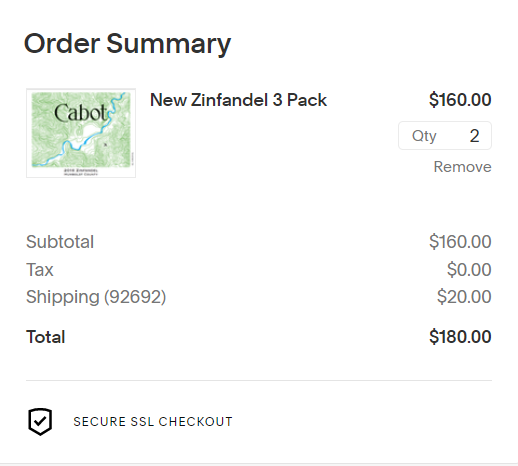Click the Total amount $180.00
518x466 pixels.
click(460, 337)
